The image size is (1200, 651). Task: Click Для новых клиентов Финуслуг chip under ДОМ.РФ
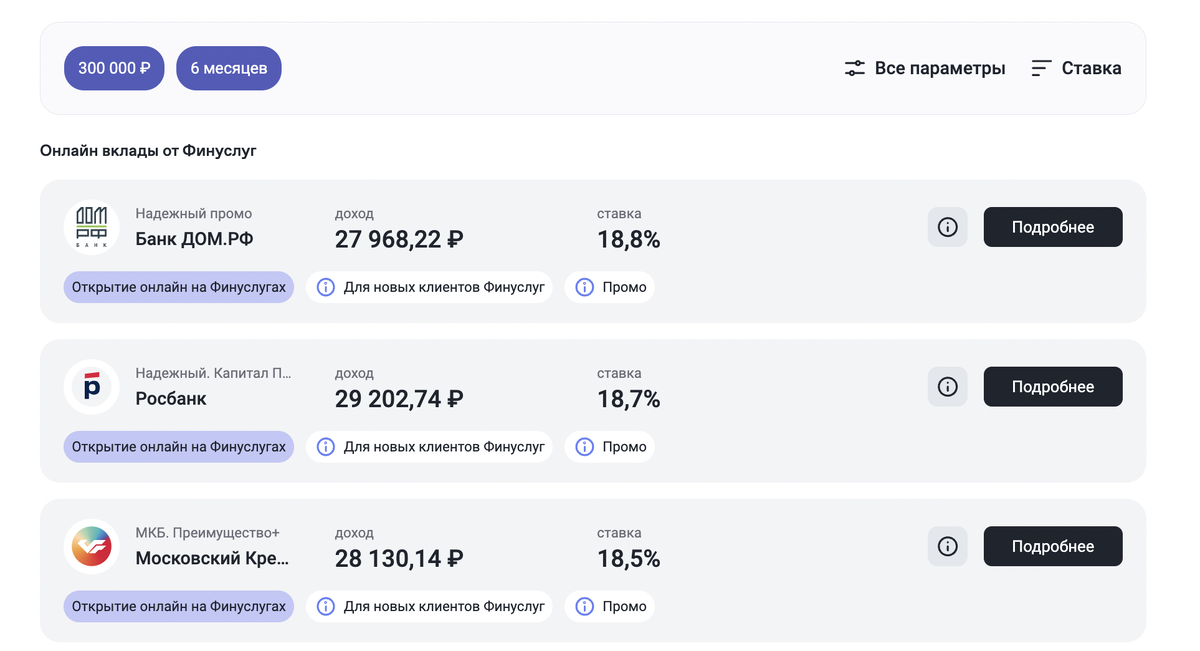(429, 287)
